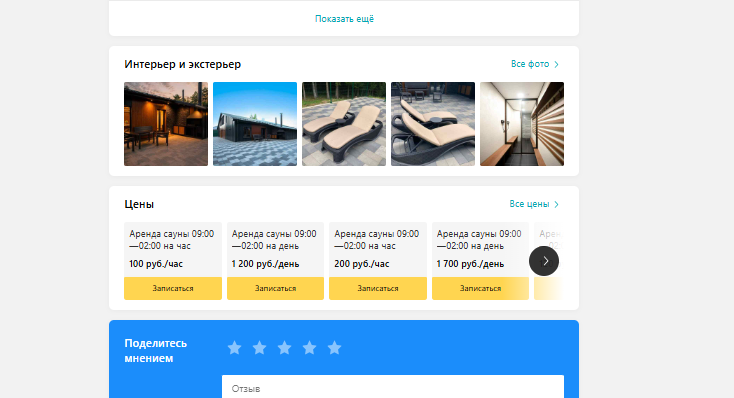
Task: Click the chevron next to 'Все цены'
Action: [x=557, y=204]
